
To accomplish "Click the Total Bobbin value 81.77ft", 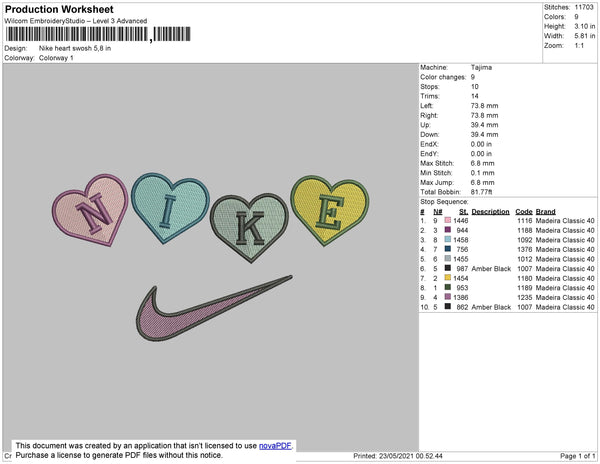I will tap(482, 192).
